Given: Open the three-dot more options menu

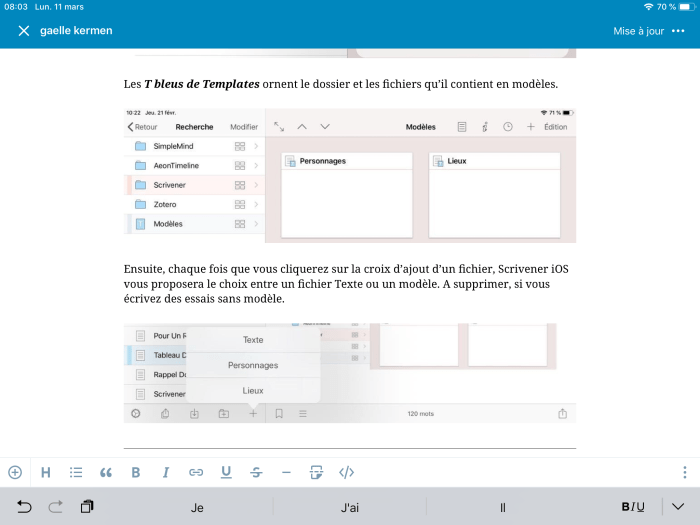Looking at the screenshot, I should point(679,31).
